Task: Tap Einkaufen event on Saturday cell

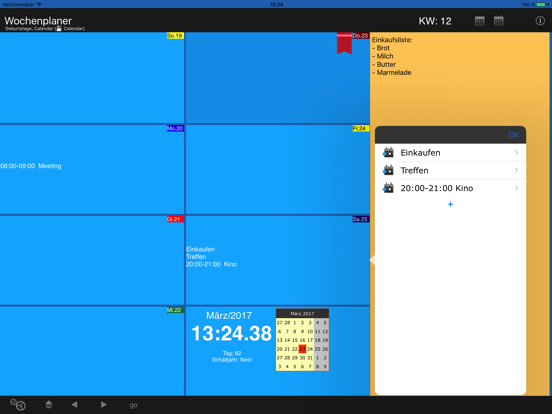Action: (200, 249)
